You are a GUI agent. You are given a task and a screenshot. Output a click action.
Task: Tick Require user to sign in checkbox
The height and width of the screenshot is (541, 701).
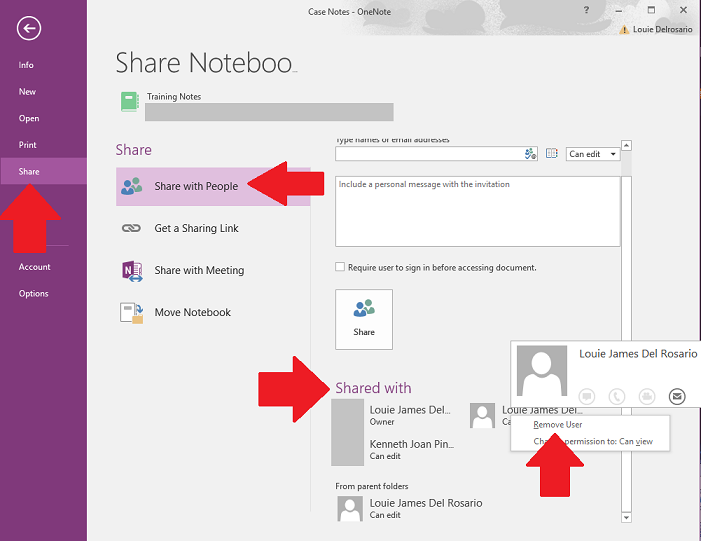(x=340, y=267)
